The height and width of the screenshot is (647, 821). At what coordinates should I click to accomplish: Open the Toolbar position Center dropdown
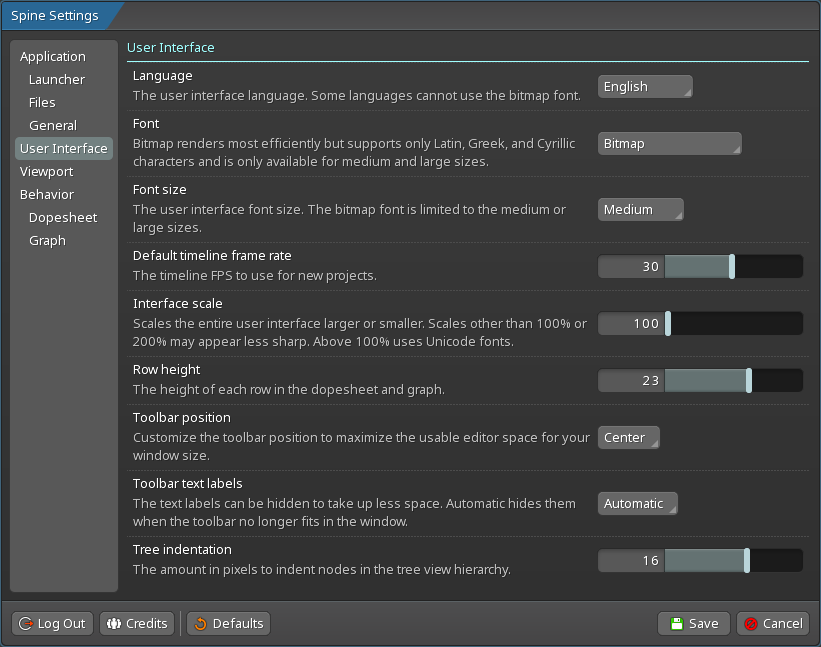tap(628, 438)
